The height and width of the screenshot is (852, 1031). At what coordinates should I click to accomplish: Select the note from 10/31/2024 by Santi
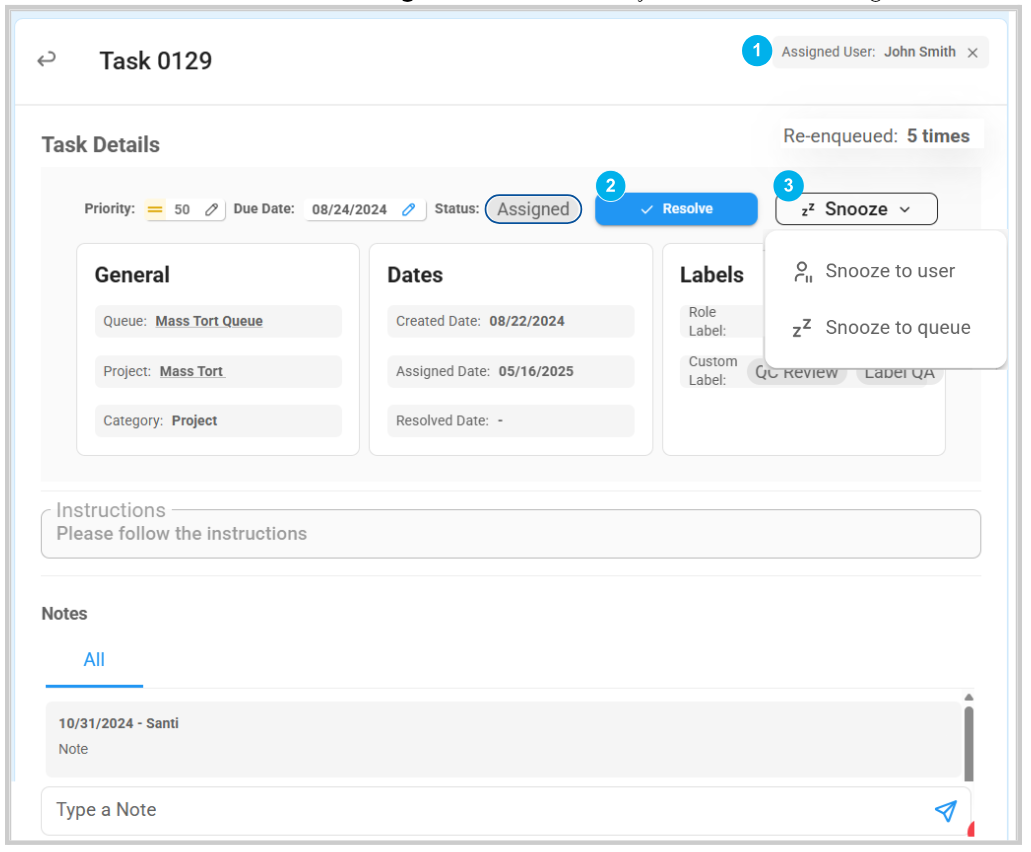click(500, 738)
